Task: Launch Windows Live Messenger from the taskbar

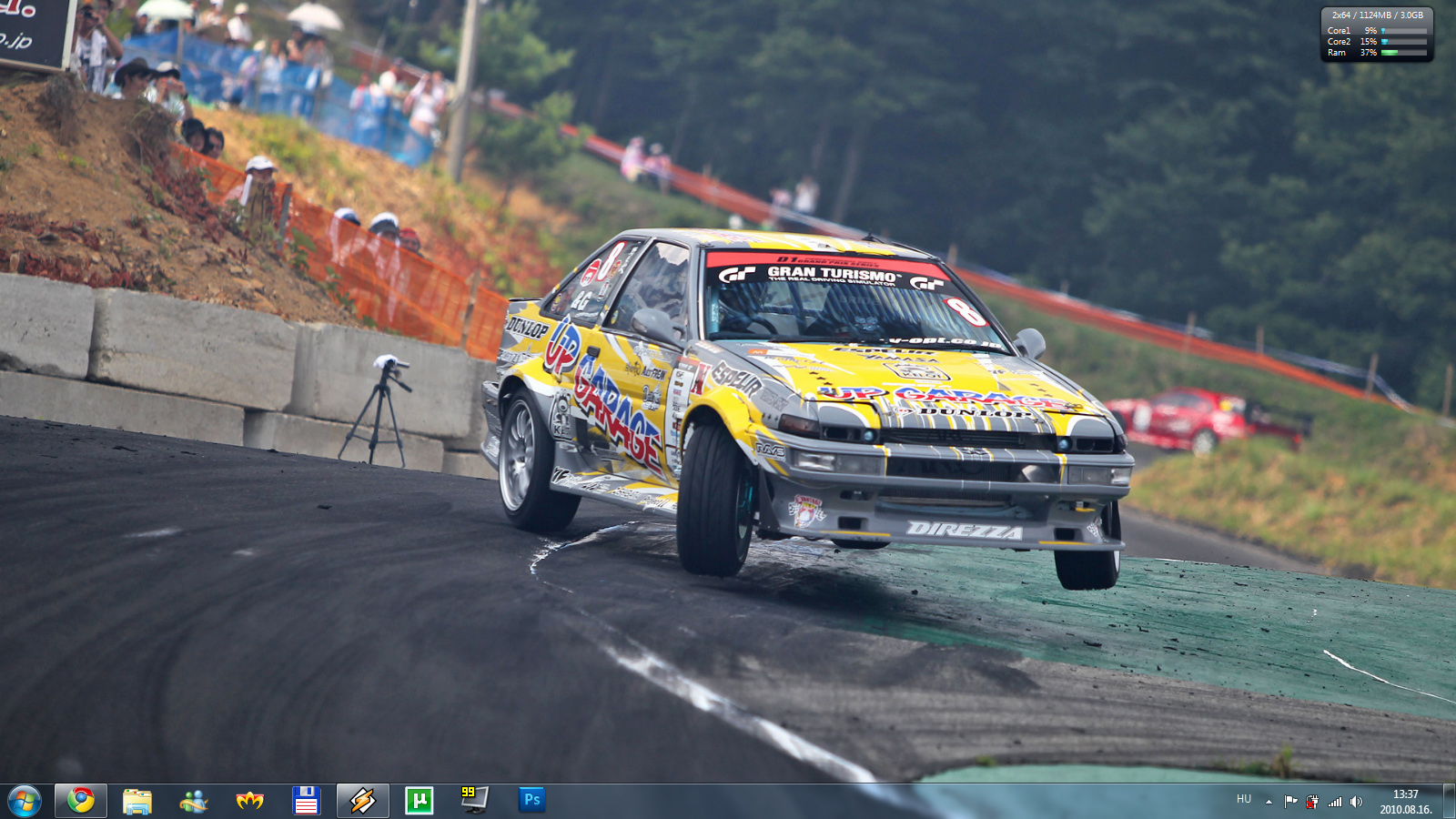Action: tap(194, 801)
